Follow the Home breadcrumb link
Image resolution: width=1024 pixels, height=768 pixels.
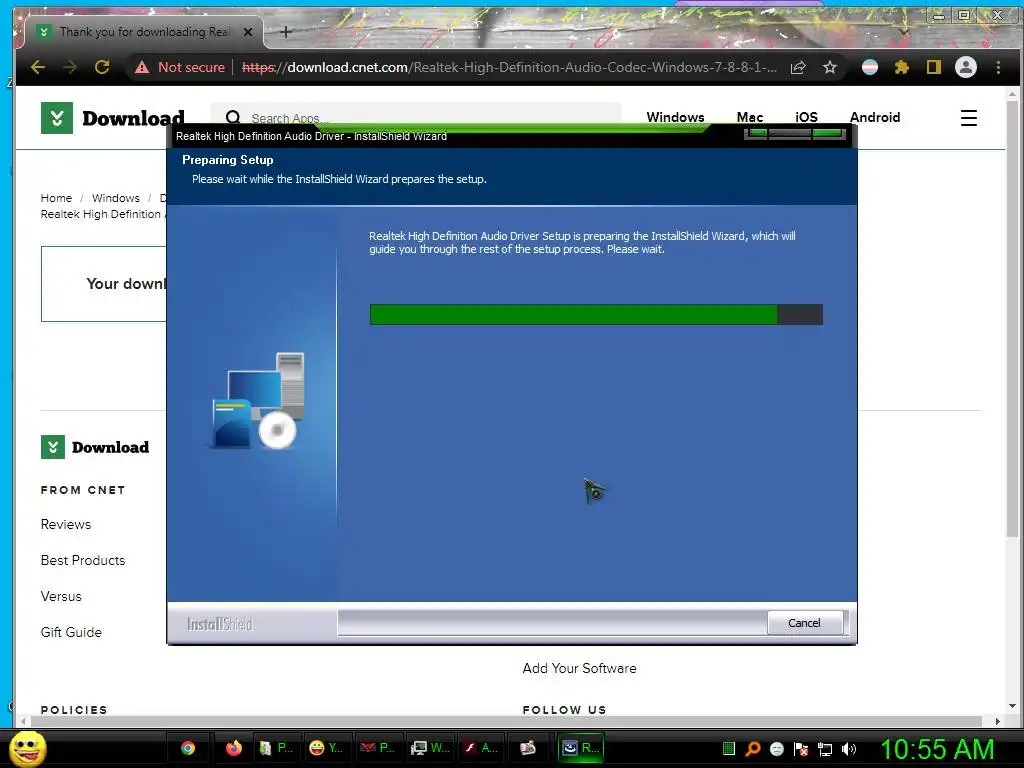56,198
